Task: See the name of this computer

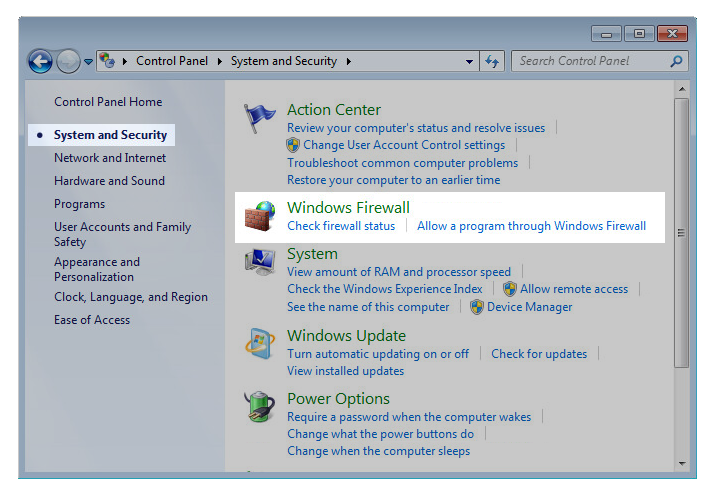Action: 368,307
